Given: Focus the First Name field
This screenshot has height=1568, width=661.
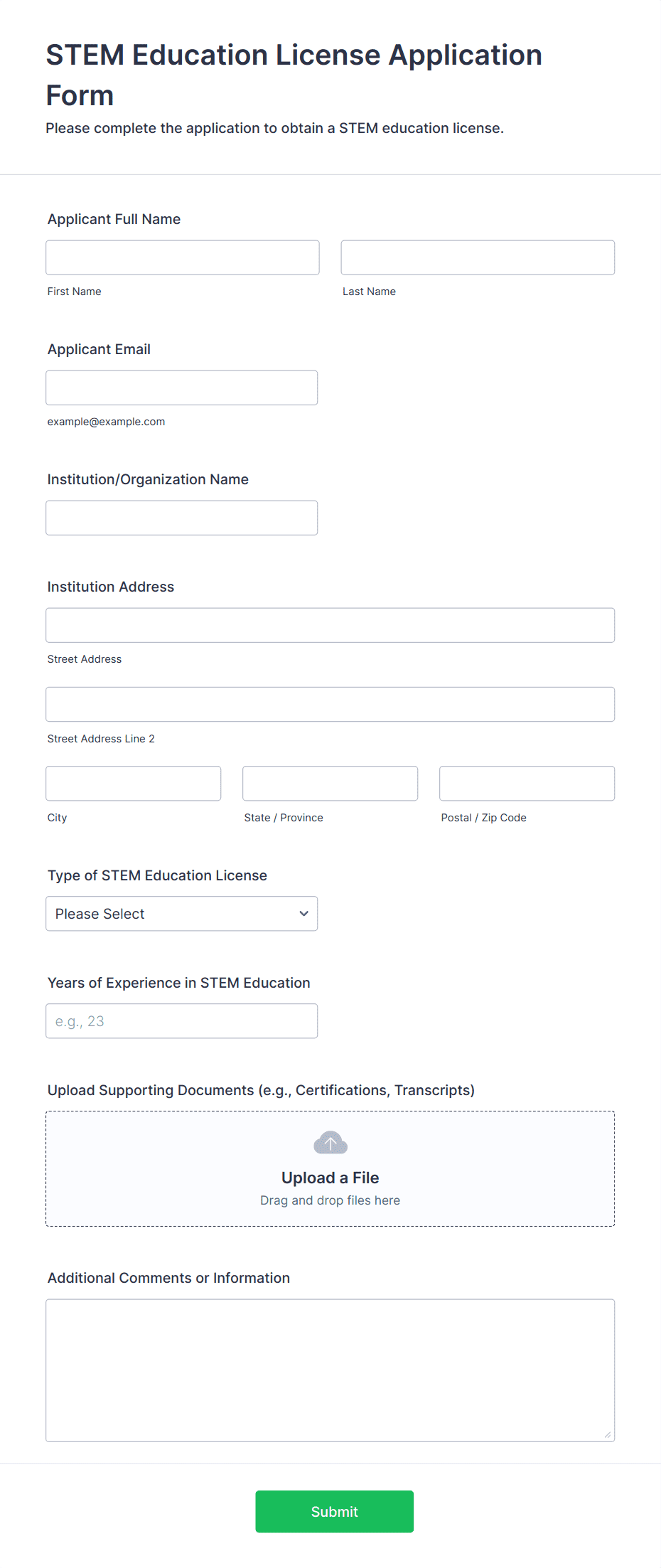Looking at the screenshot, I should point(183,257).
